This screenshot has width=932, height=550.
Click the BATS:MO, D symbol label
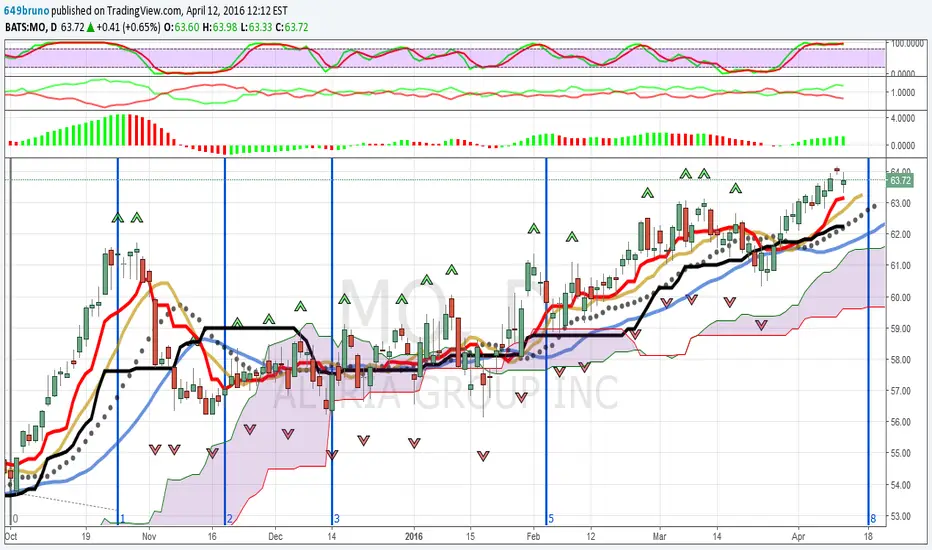[x=31, y=27]
